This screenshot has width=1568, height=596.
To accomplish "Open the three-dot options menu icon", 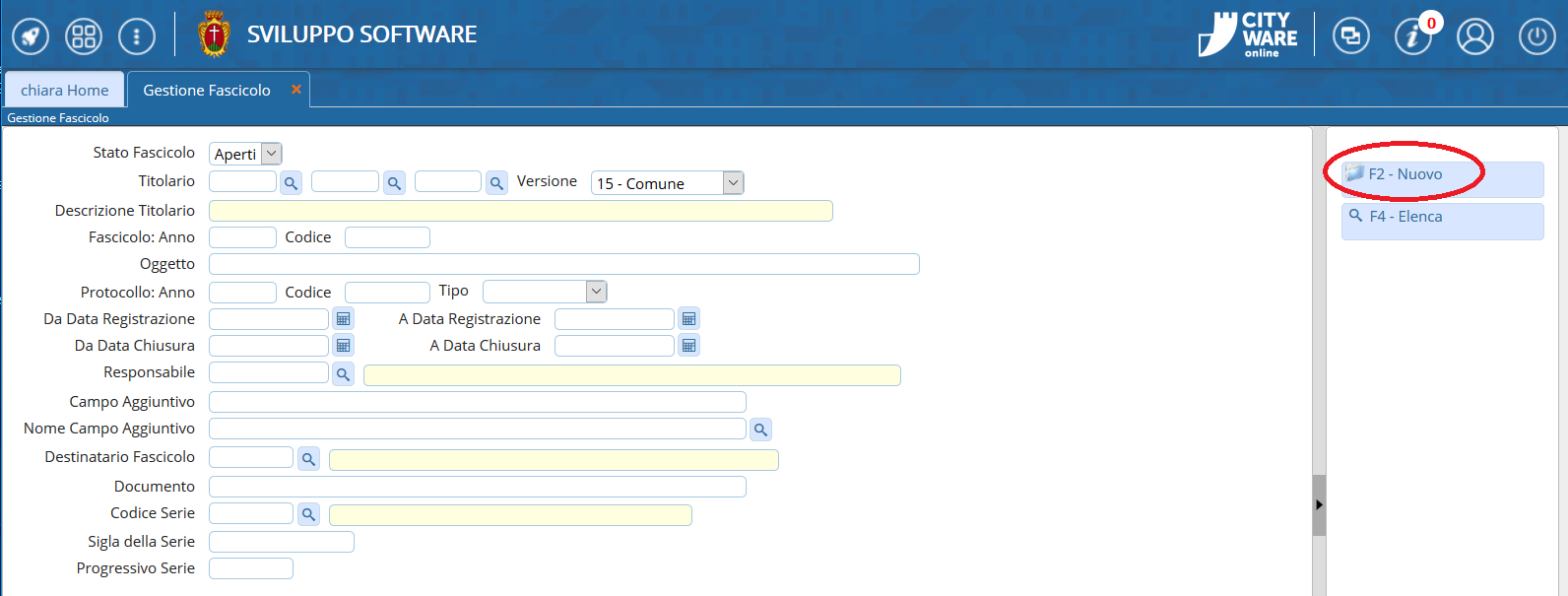I will 137,37.
